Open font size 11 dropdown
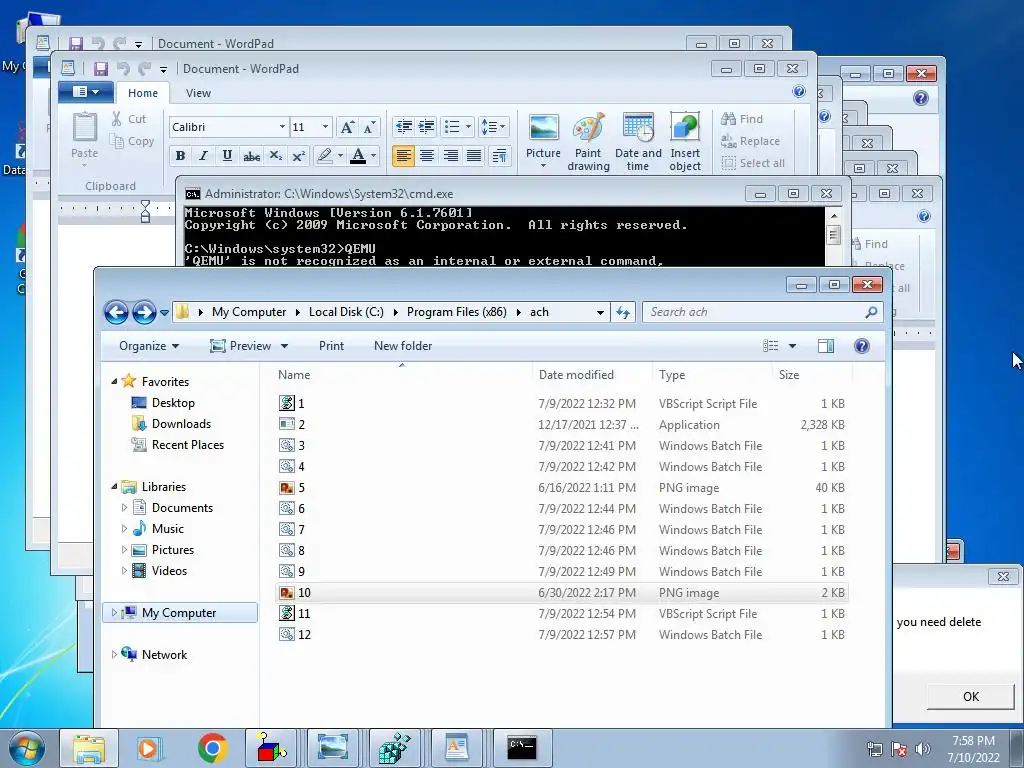Image resolution: width=1024 pixels, height=768 pixels. click(x=325, y=127)
